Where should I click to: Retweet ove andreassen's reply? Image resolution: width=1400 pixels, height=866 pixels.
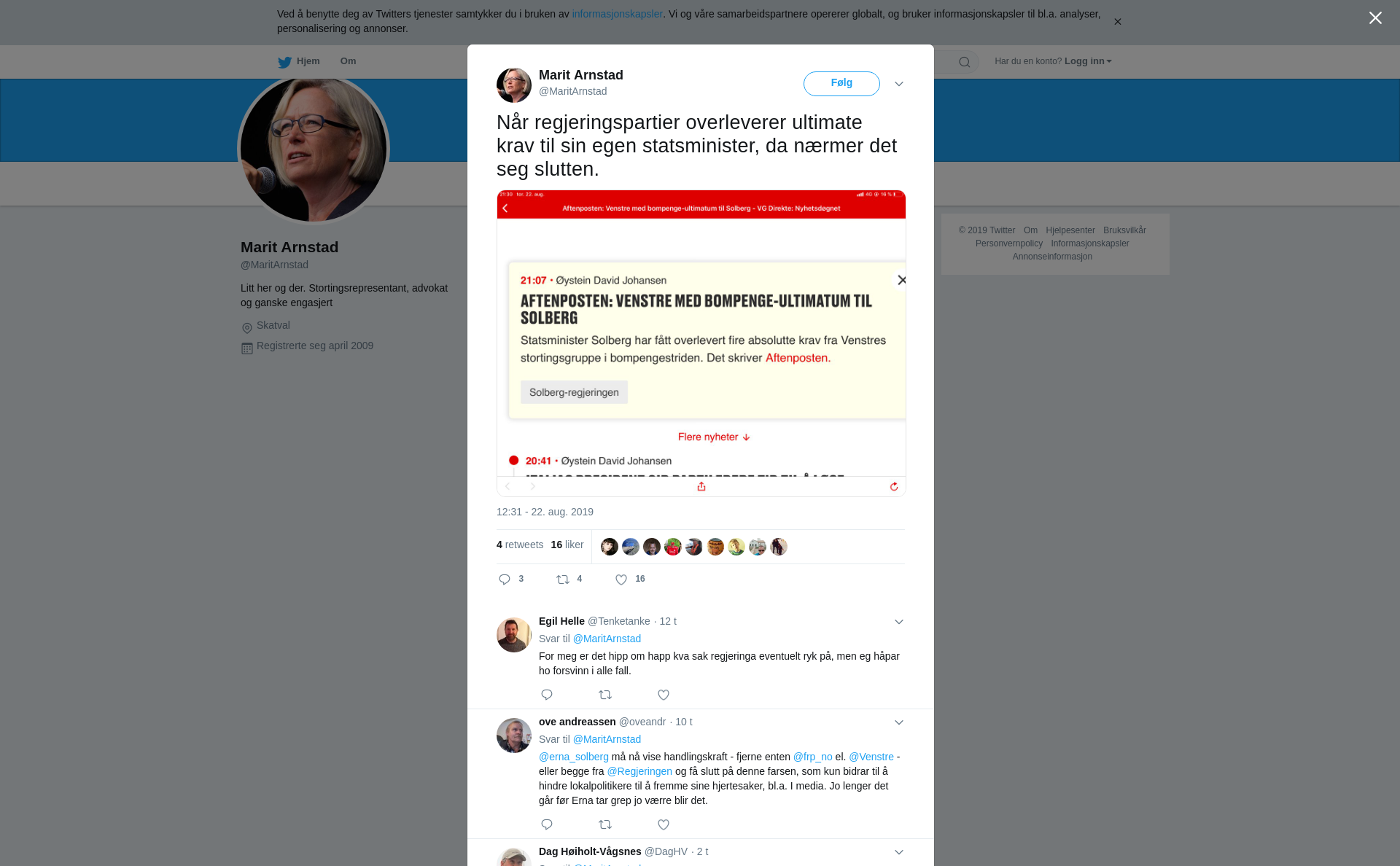[x=605, y=824]
